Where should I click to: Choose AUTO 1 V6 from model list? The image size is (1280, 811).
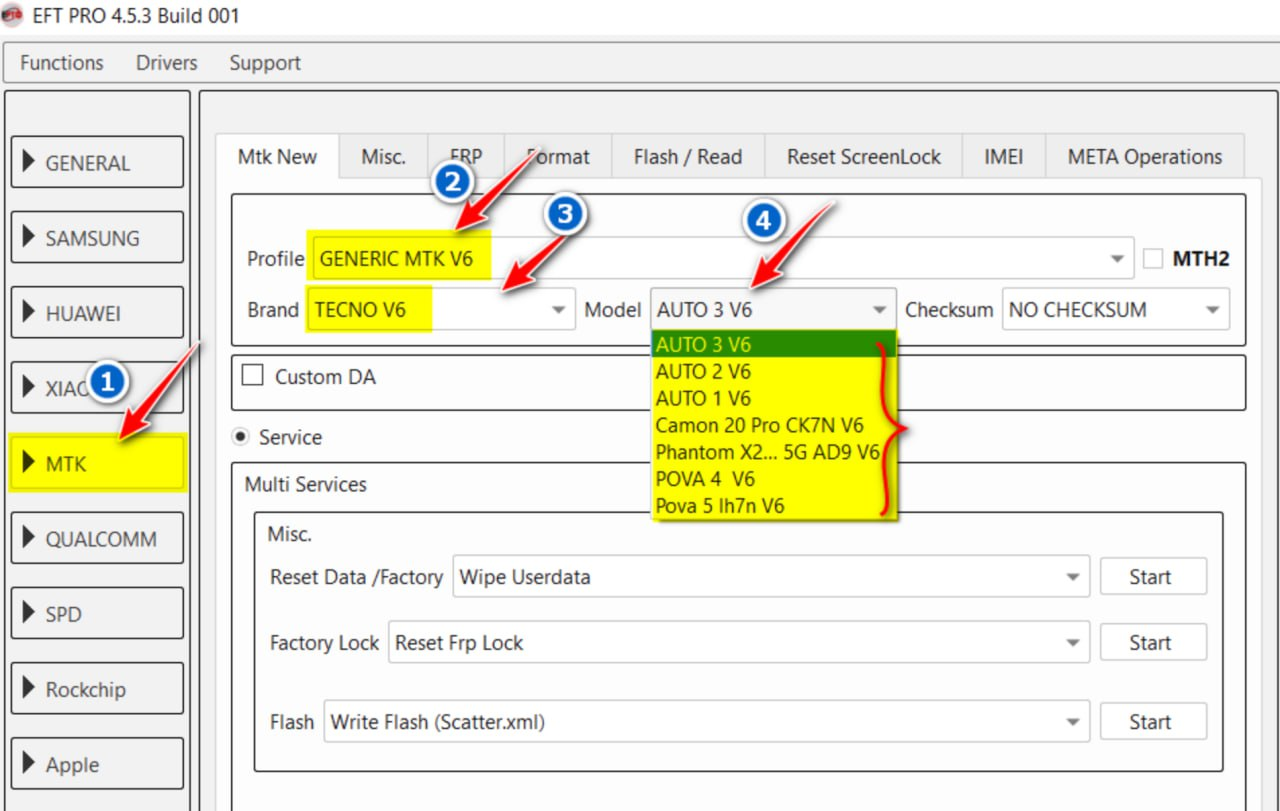coord(774,398)
